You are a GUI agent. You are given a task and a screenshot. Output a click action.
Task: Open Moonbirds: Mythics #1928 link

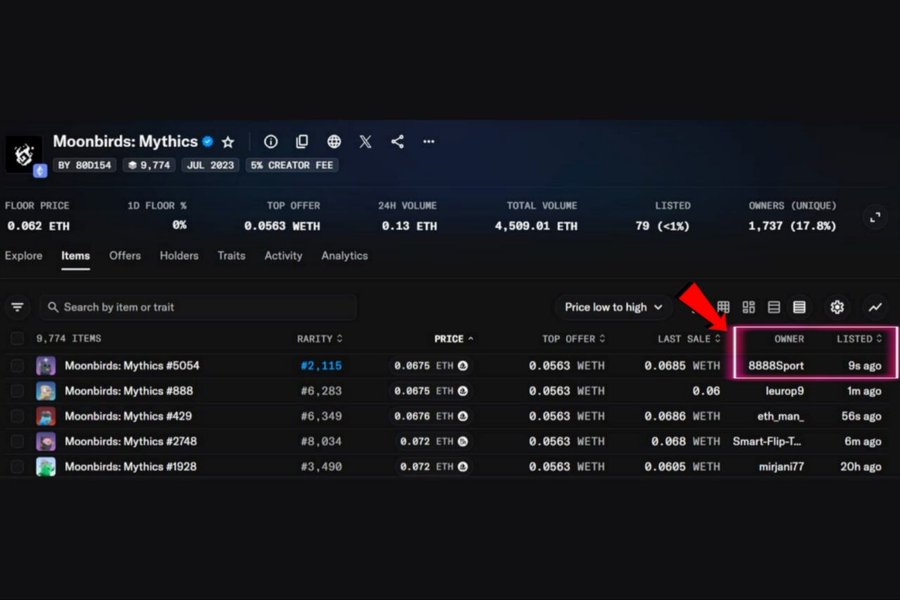click(130, 467)
